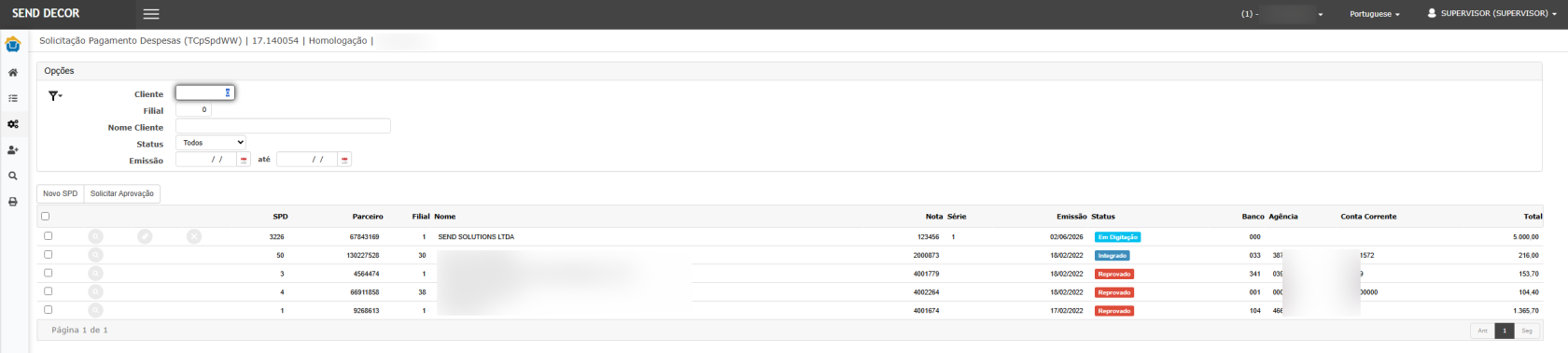
Task: Click the printer icon in sidebar
Action: tap(13, 202)
